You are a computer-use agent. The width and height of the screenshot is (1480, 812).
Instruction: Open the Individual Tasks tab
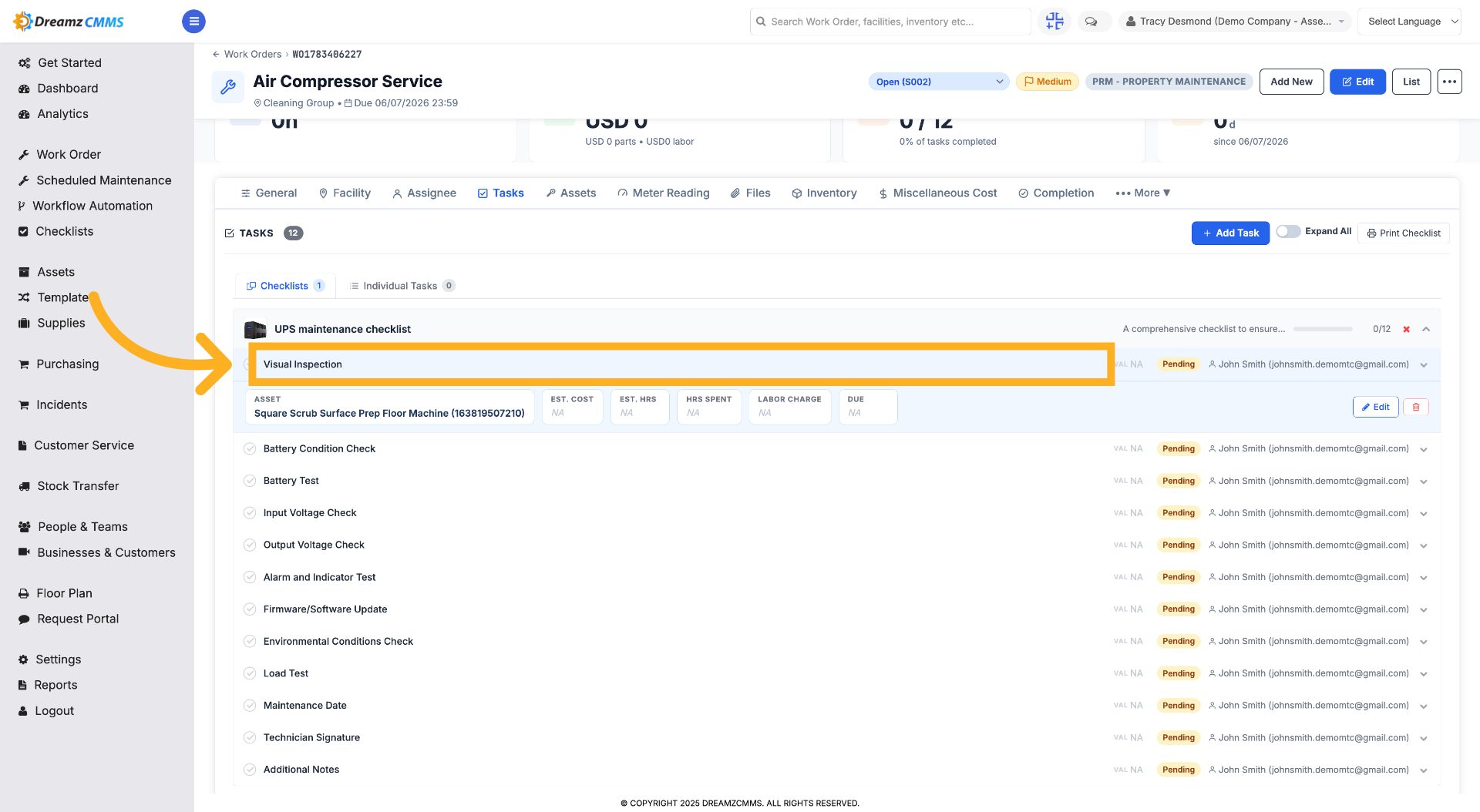tap(402, 286)
